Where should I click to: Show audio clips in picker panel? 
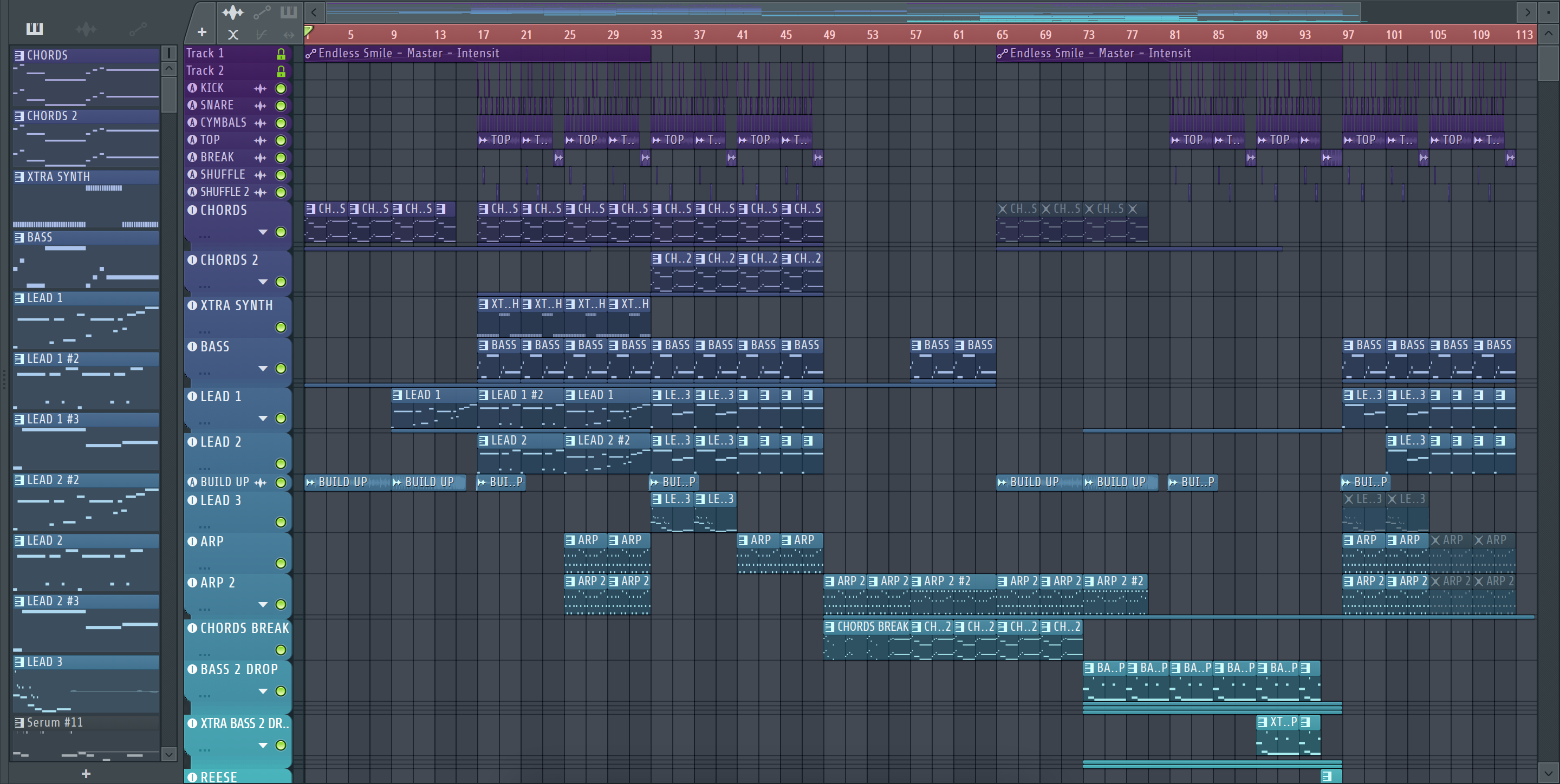[x=86, y=29]
